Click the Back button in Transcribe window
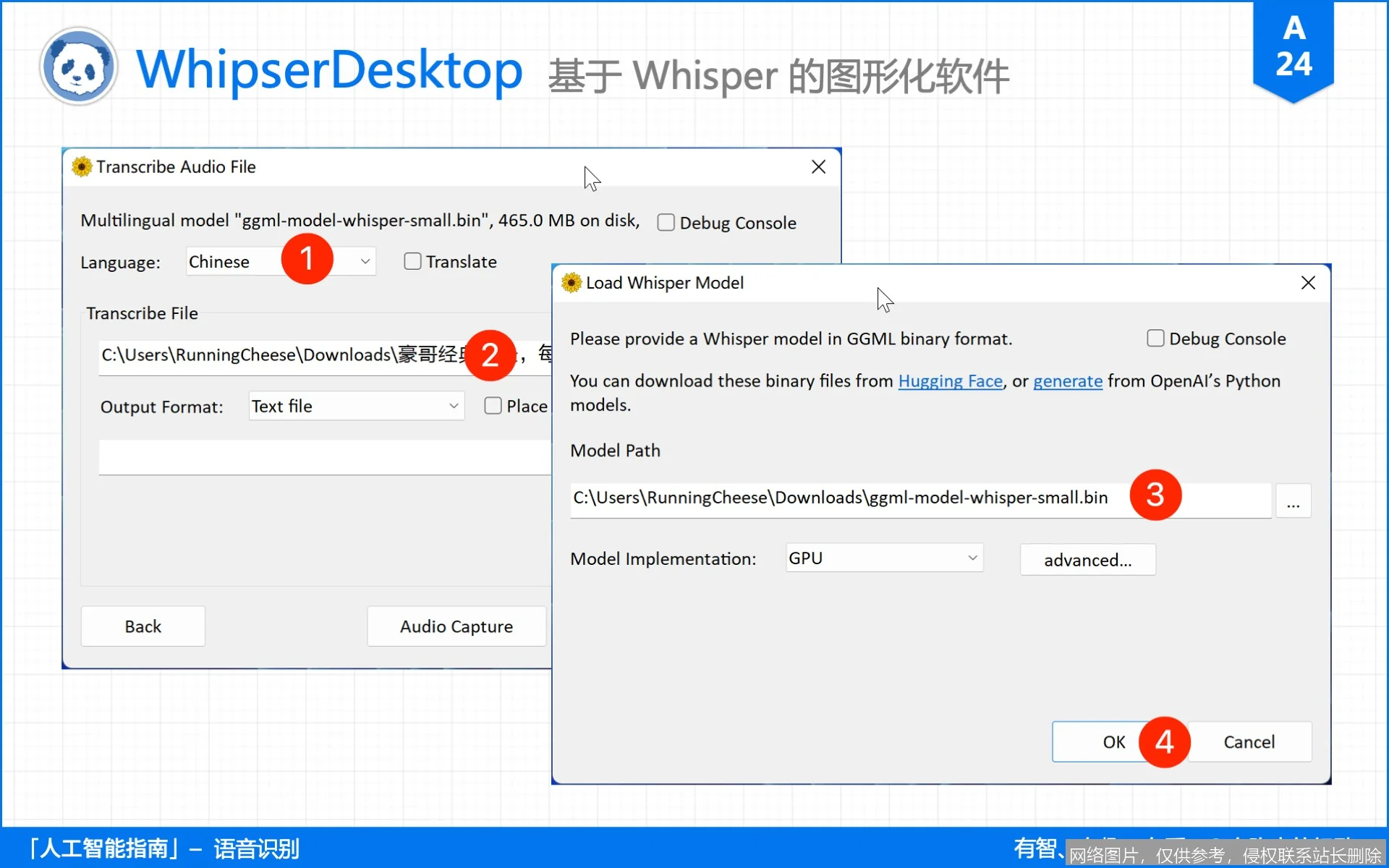This screenshot has height=868, width=1389. [x=143, y=626]
